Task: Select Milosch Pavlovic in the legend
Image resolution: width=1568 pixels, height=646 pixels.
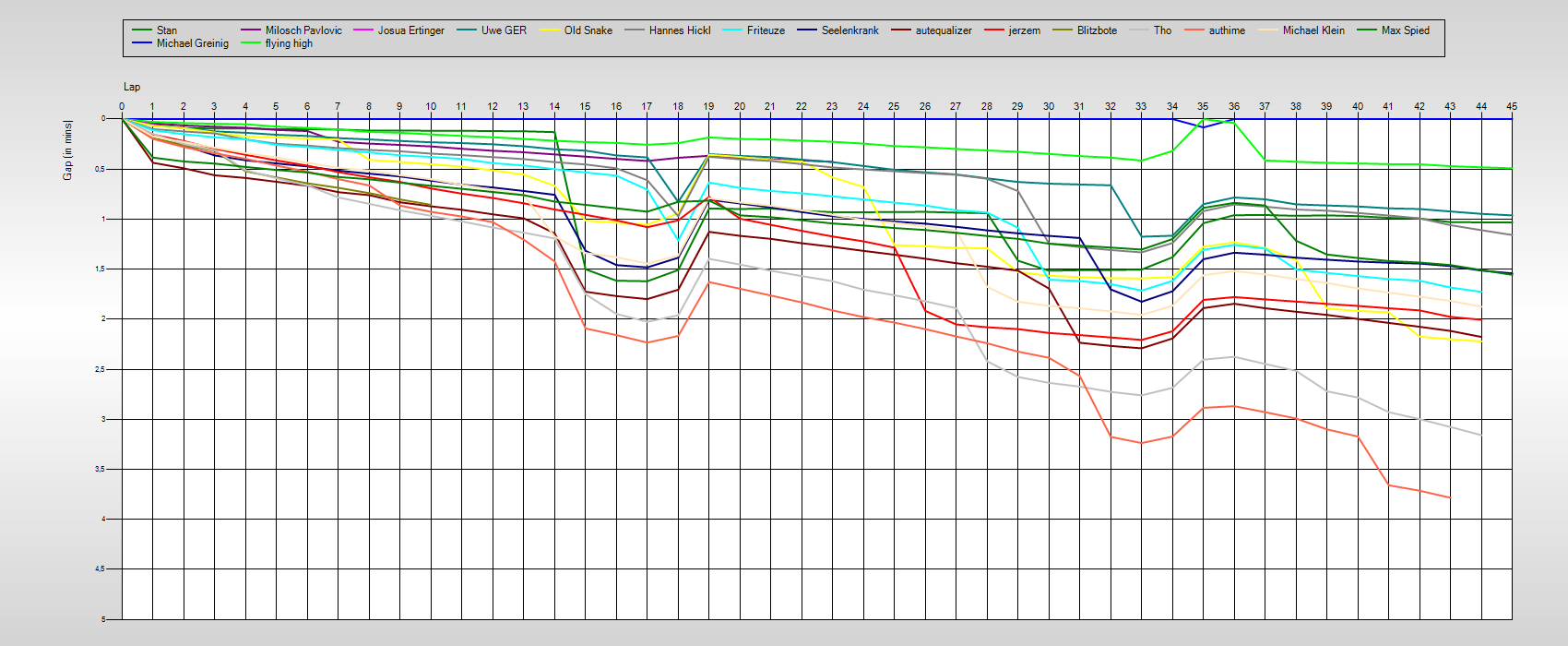Action: [x=303, y=30]
